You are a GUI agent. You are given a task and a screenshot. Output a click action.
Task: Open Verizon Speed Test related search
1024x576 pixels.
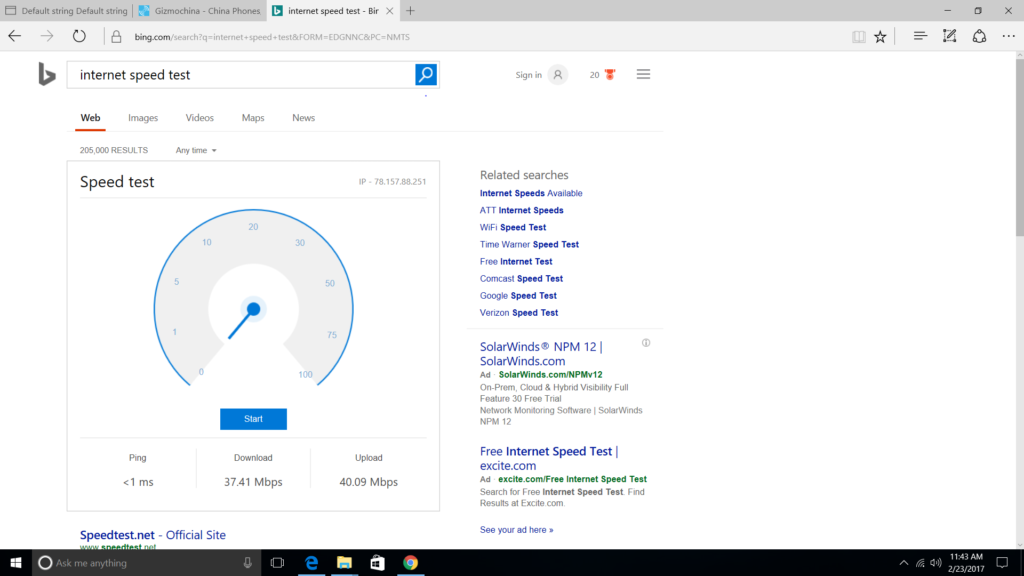tap(519, 312)
